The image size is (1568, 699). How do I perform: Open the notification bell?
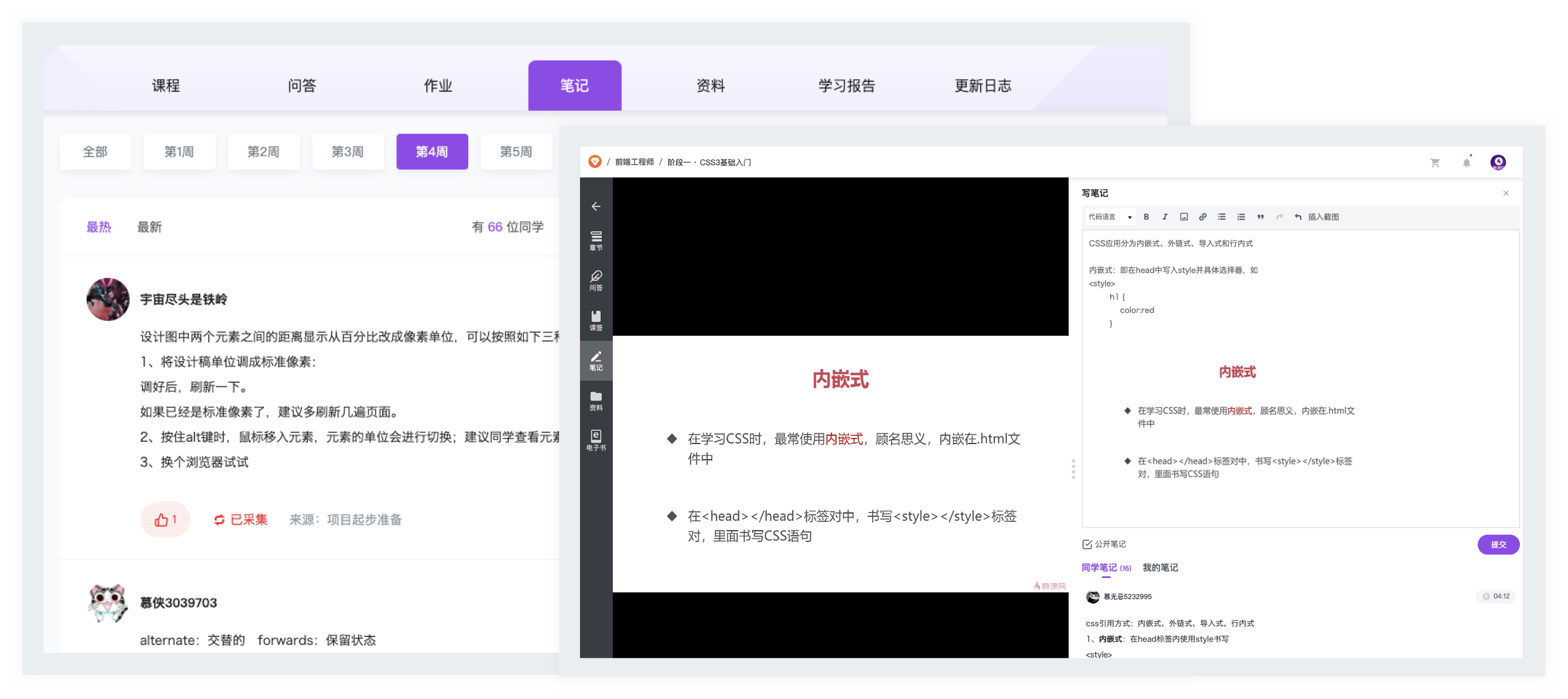coord(1466,162)
